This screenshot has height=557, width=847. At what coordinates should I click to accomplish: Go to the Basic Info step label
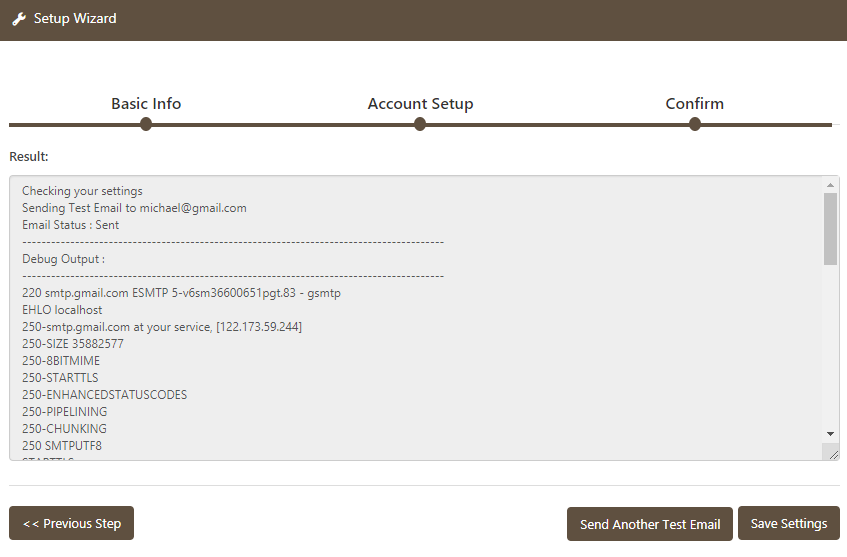(146, 104)
